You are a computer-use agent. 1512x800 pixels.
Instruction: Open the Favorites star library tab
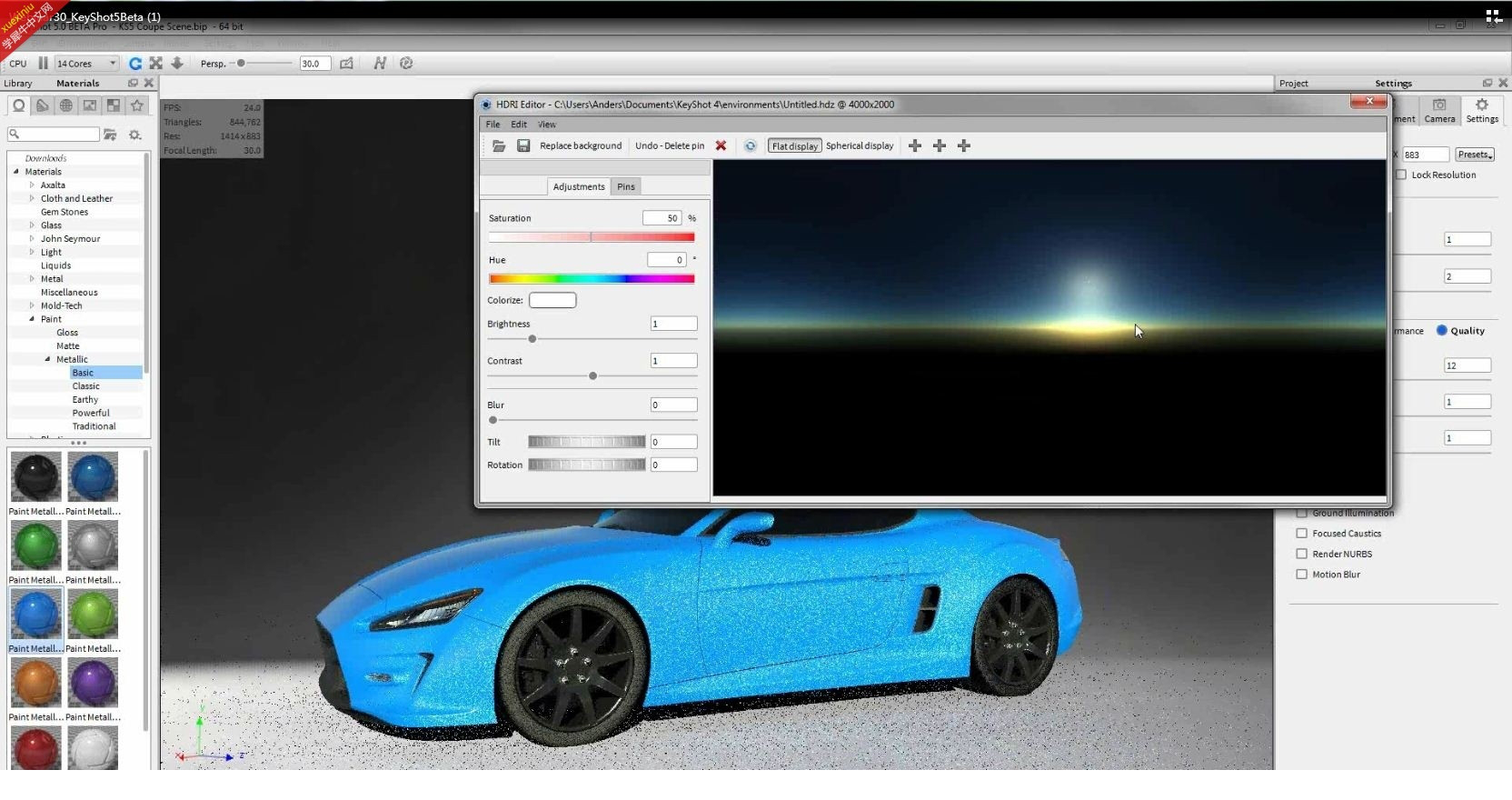(137, 106)
